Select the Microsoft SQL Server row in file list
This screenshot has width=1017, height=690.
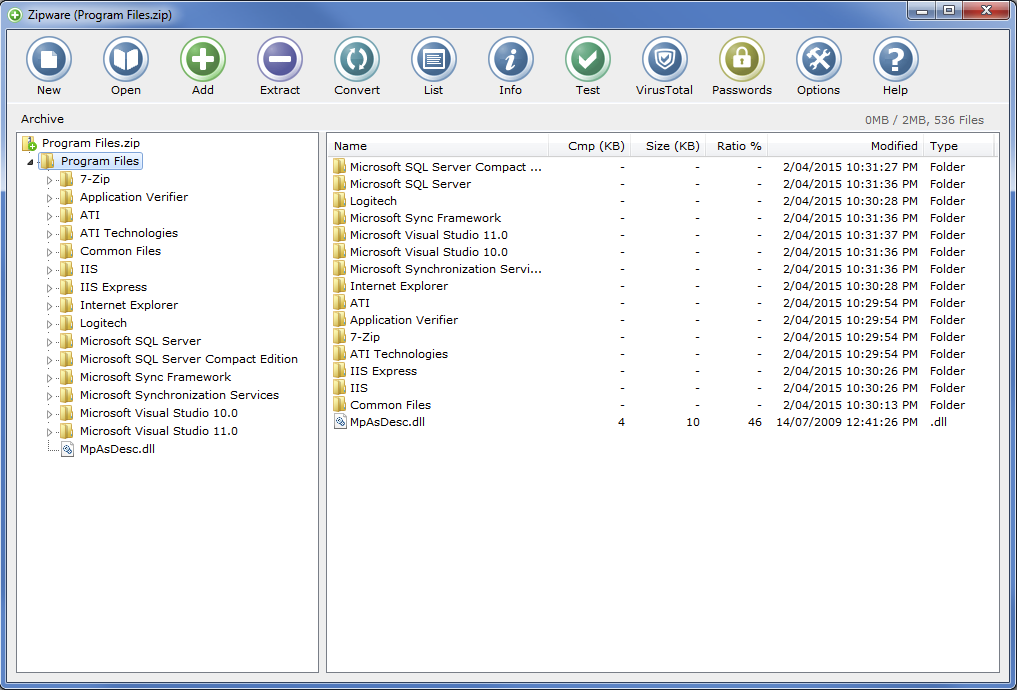[x=661, y=184]
